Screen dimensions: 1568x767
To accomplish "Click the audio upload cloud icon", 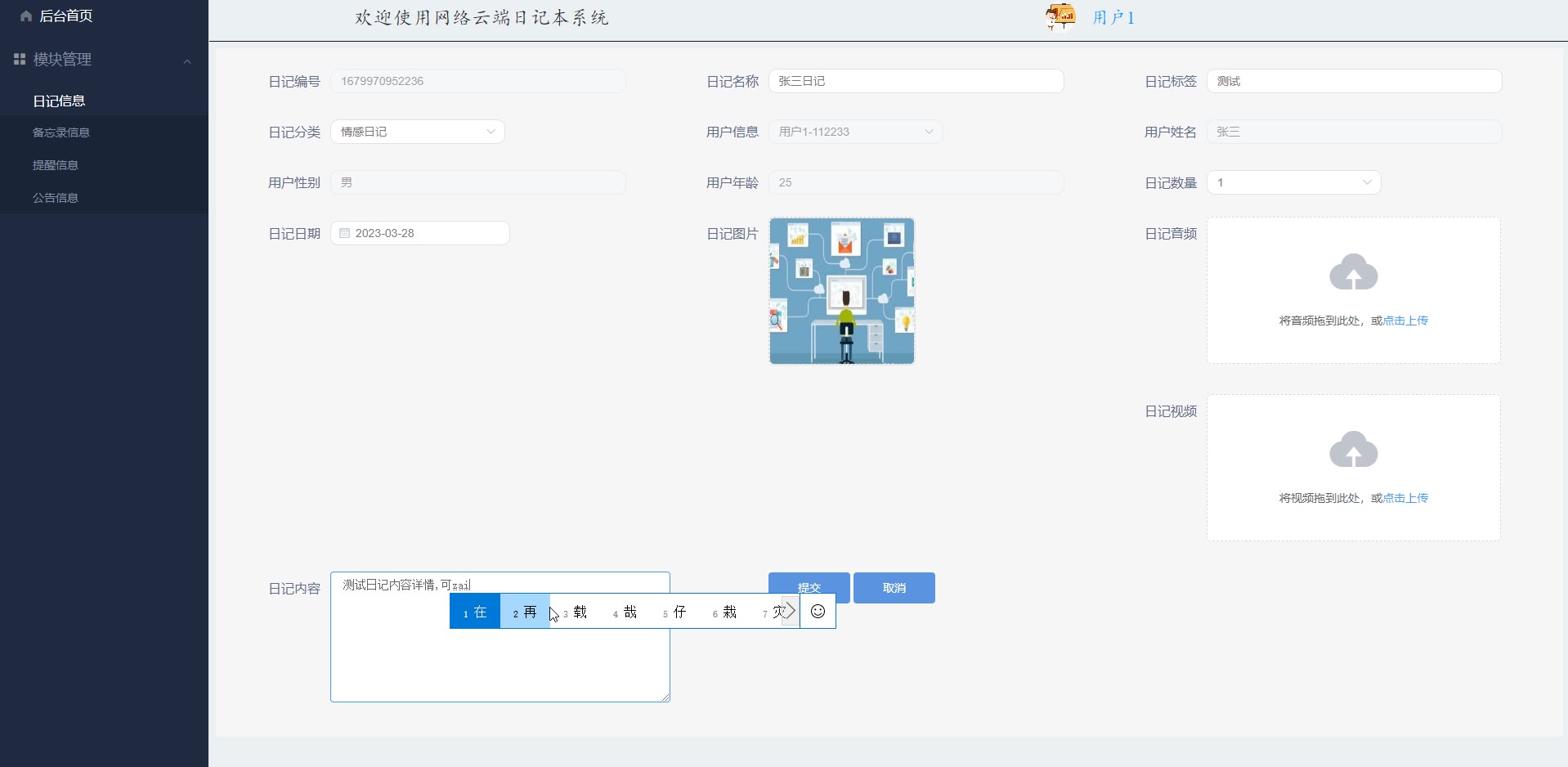I will 1353,273.
